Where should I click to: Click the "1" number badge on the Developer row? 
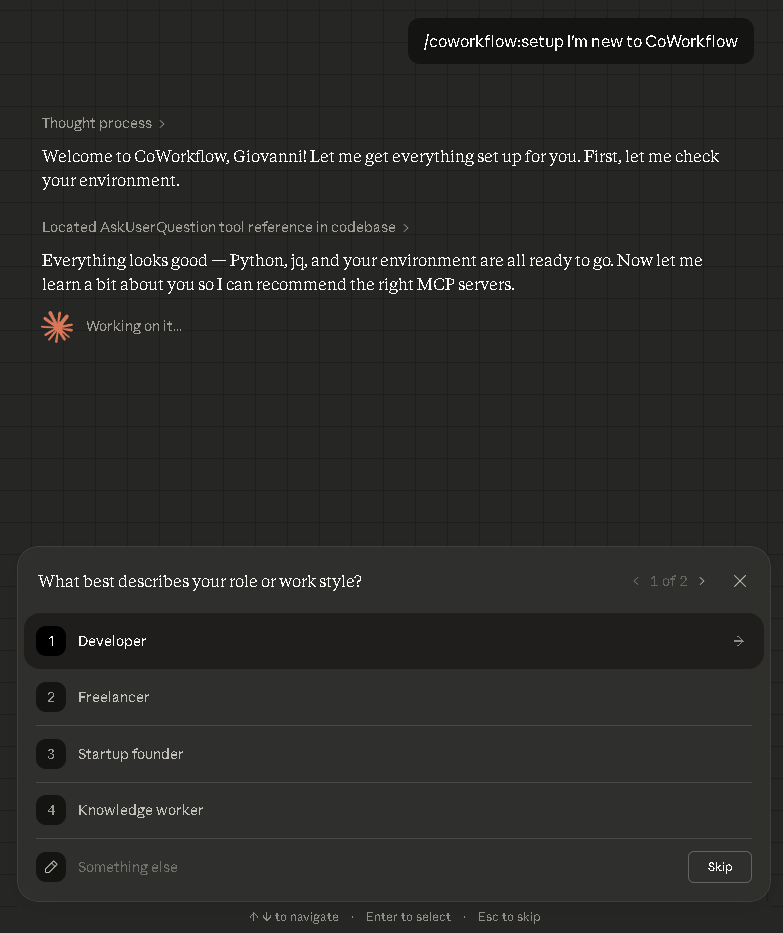point(51,641)
